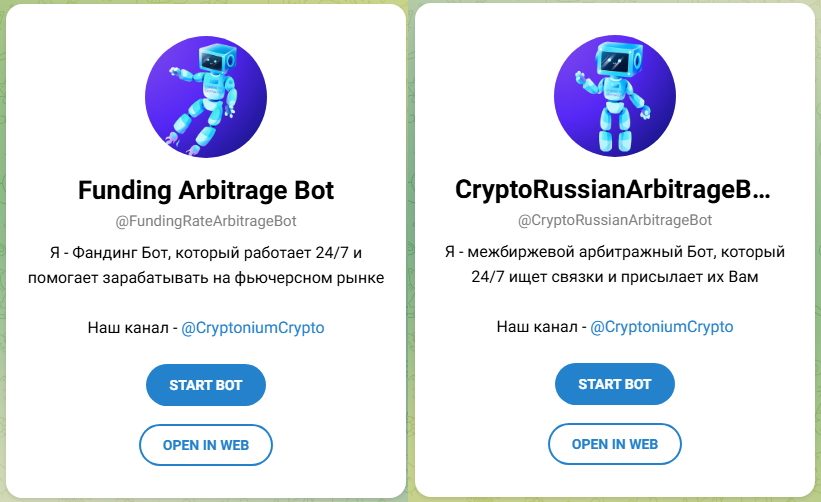Click the 'Я - межбиржевой арбитражный Бот' description line

pos(615,252)
